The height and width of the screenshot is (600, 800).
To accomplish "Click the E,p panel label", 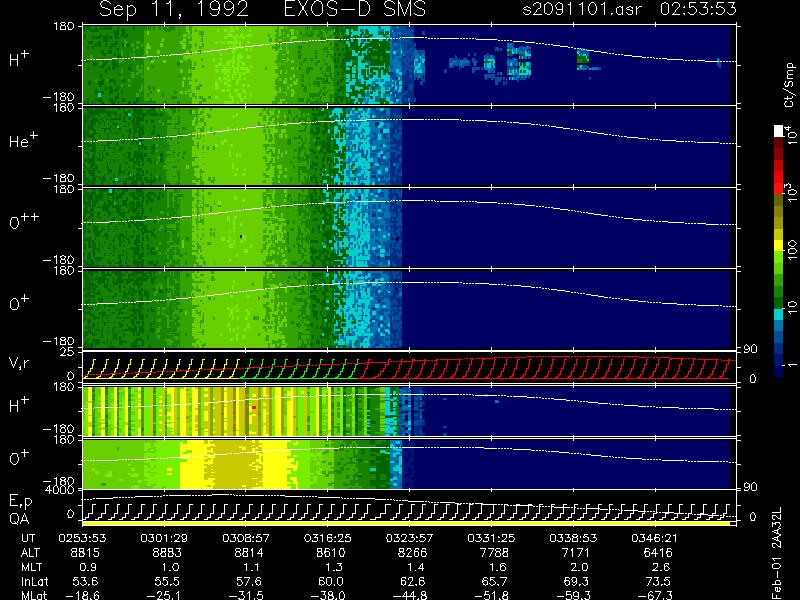I will [20, 502].
